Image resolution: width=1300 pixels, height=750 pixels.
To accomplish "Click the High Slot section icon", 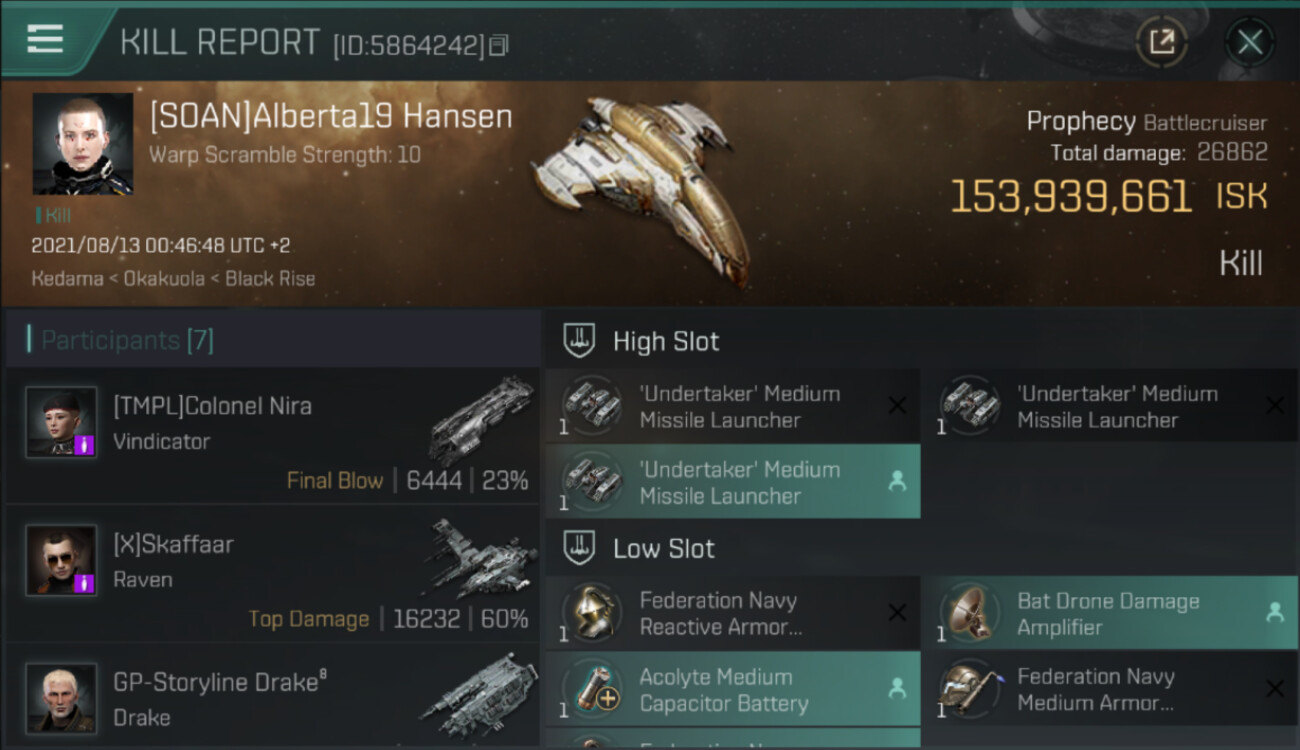I will [580, 340].
